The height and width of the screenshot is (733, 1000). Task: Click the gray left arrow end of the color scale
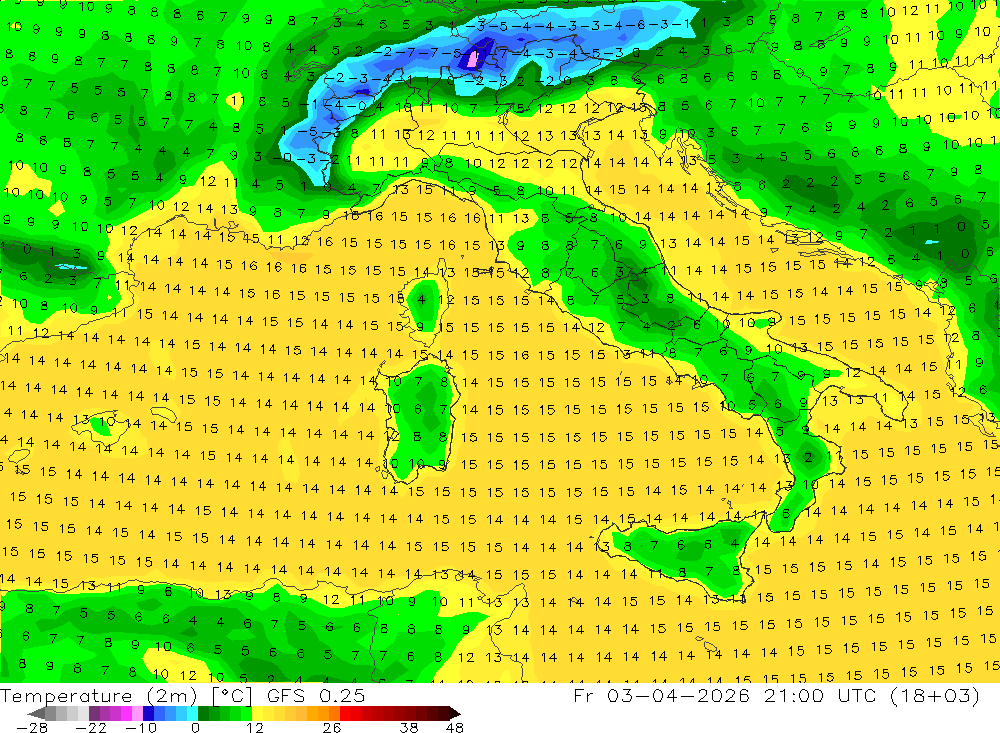pyautogui.click(x=37, y=713)
